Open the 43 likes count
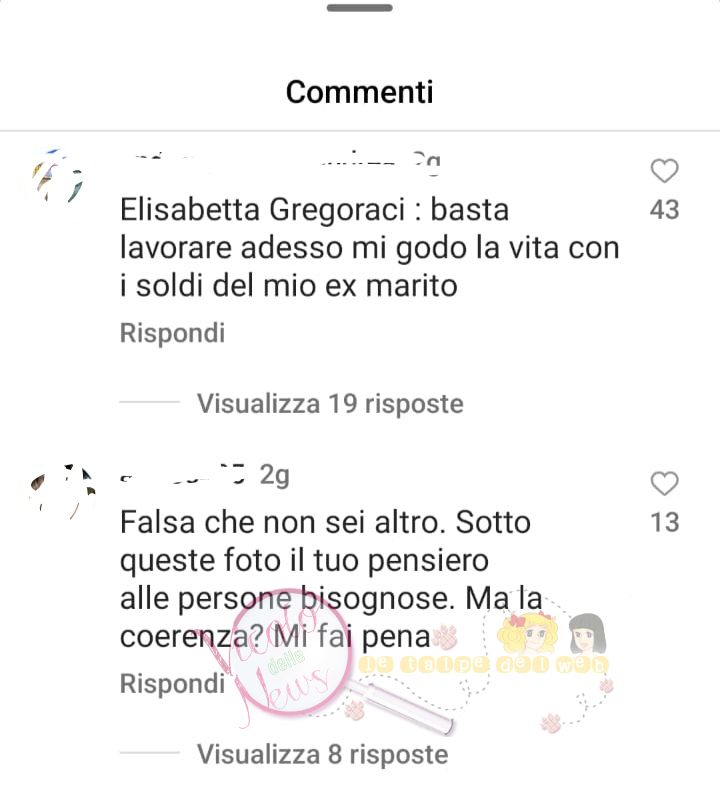The height and width of the screenshot is (798, 720). (x=665, y=210)
